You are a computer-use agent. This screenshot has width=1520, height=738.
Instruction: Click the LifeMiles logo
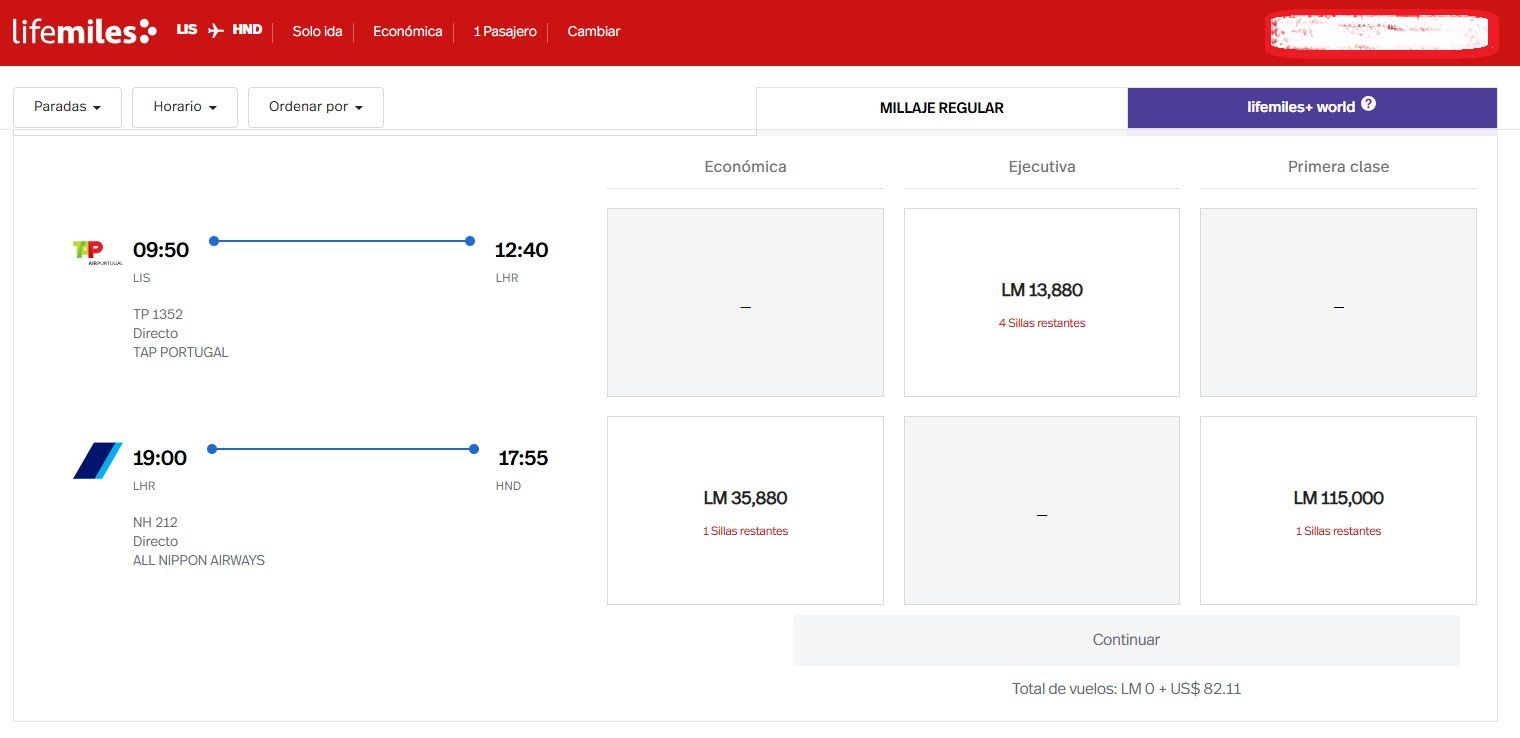tap(84, 32)
